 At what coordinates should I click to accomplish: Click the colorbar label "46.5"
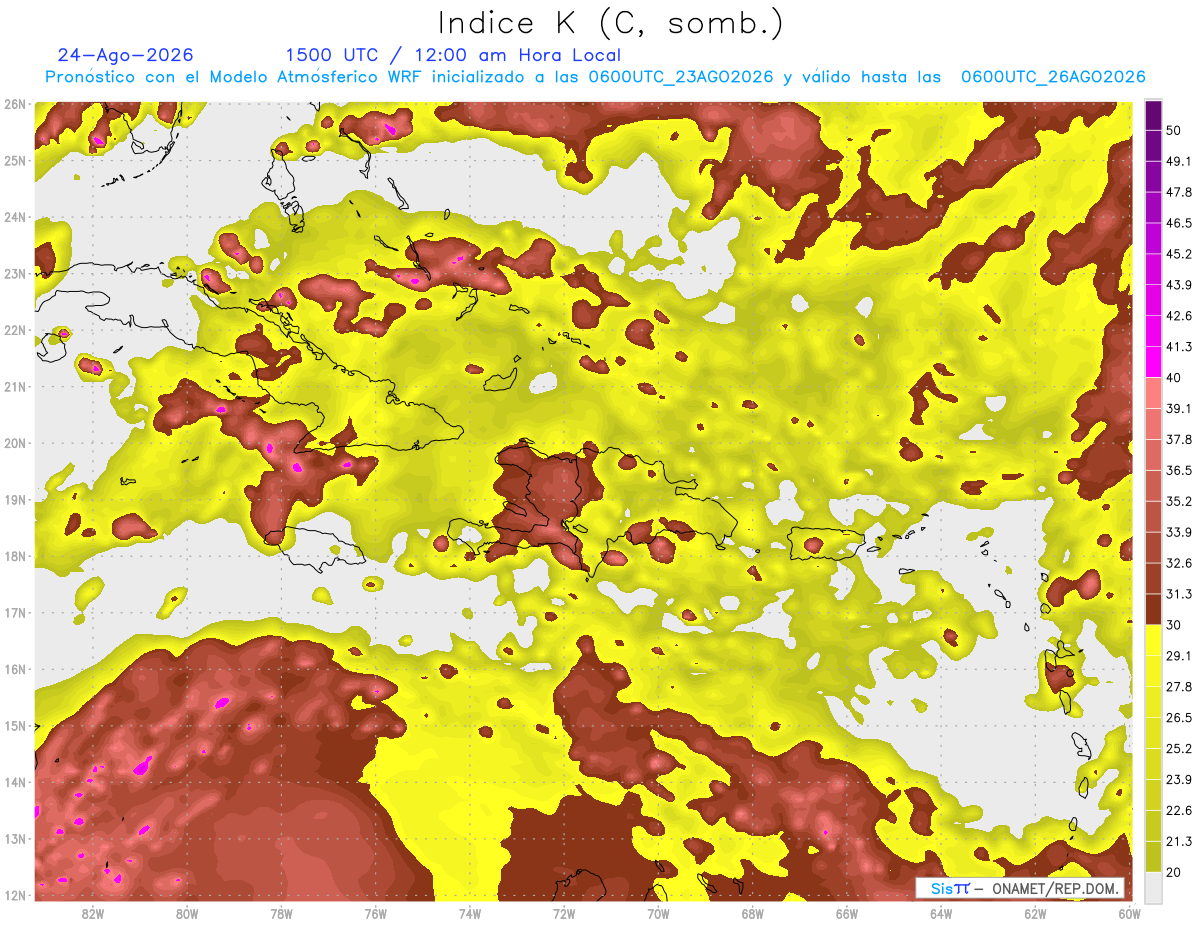(x=1180, y=224)
